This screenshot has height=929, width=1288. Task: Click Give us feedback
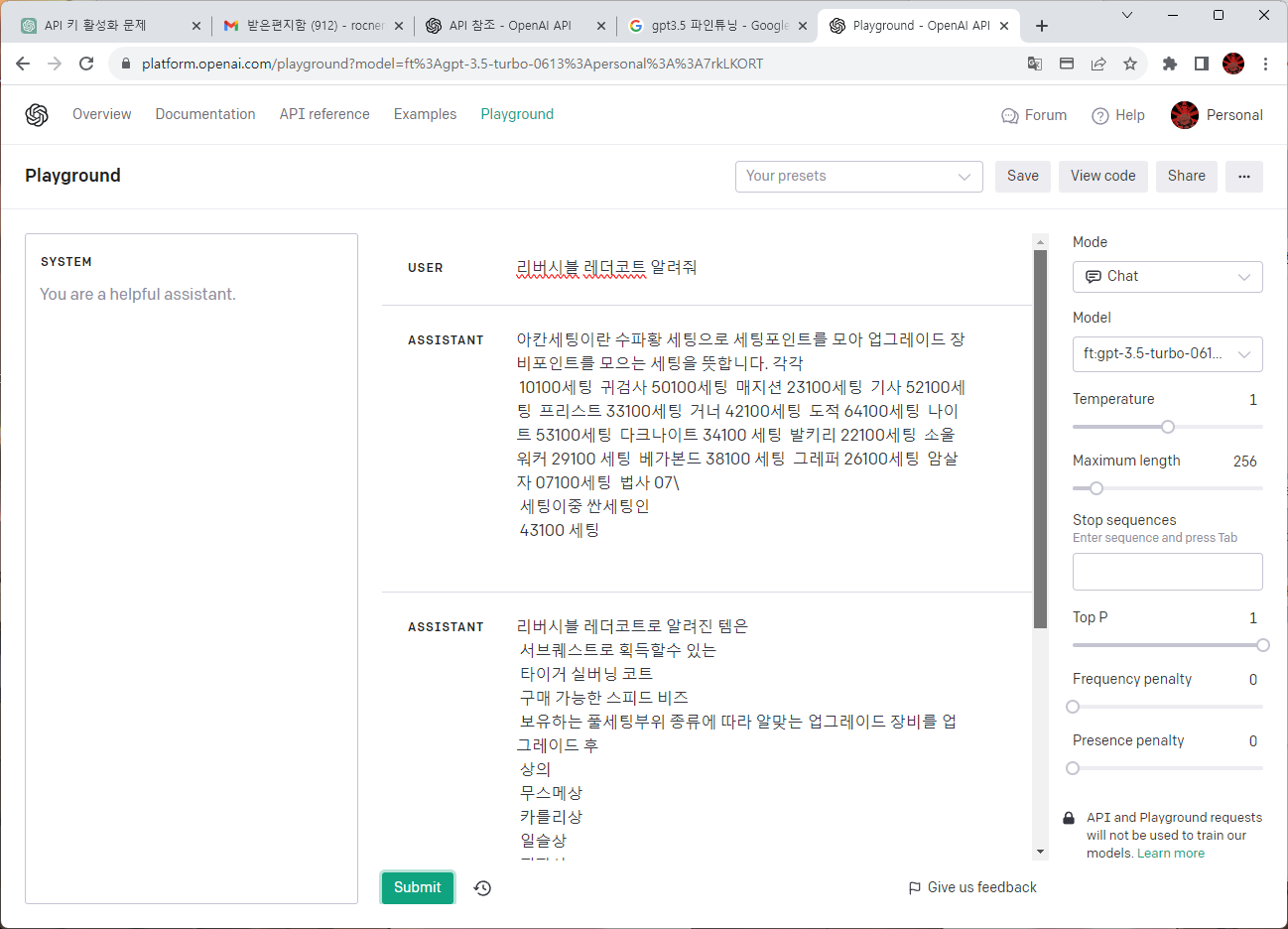click(972, 887)
